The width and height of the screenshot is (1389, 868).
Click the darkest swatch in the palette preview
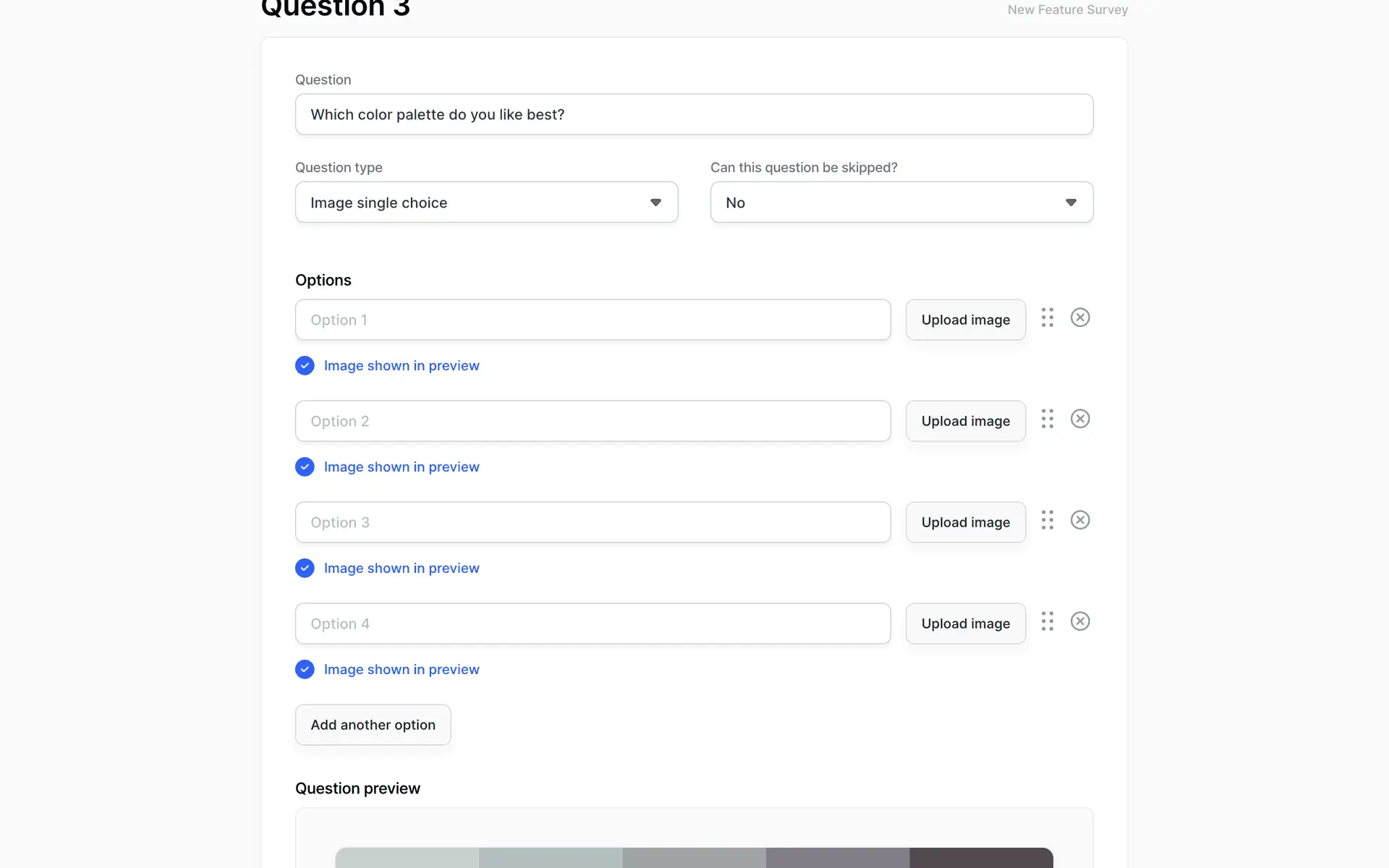pyautogui.click(x=981, y=858)
